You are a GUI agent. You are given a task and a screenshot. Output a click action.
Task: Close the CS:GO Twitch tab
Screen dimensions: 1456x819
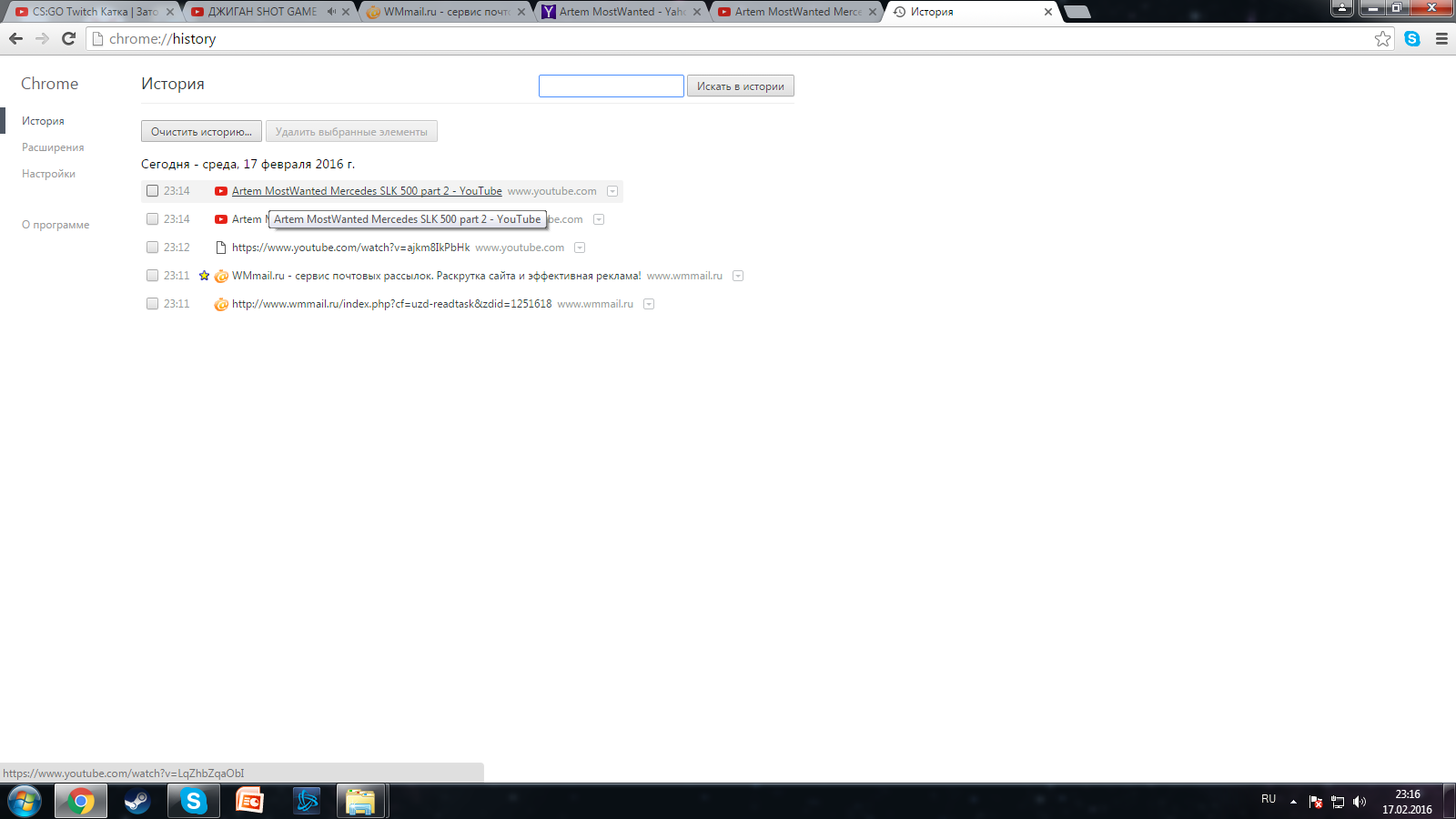(x=169, y=12)
